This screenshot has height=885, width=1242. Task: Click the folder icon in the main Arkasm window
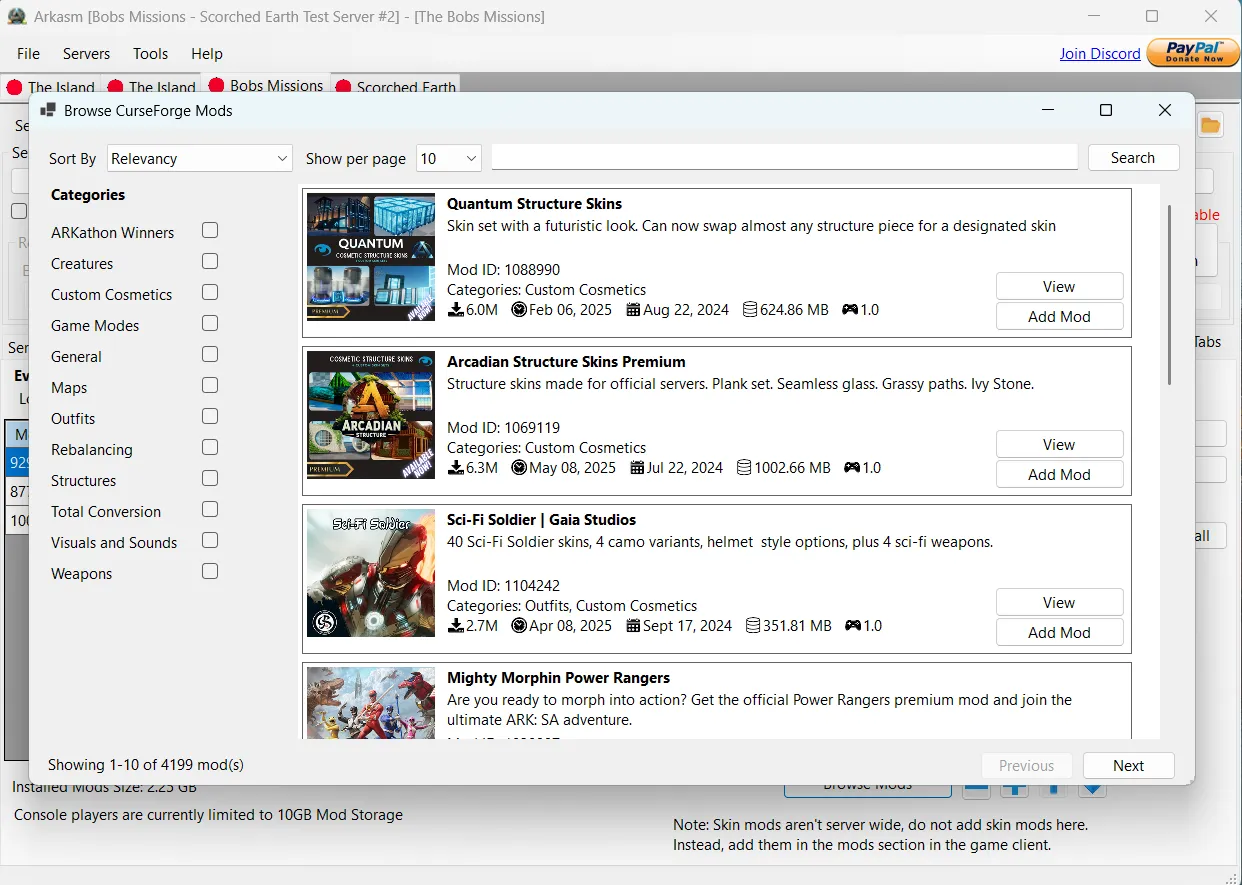(x=1211, y=125)
